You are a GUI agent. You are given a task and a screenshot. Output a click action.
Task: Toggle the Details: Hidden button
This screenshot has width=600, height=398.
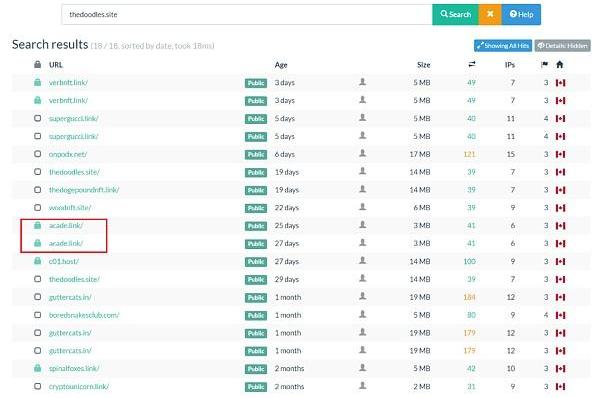pyautogui.click(x=562, y=46)
